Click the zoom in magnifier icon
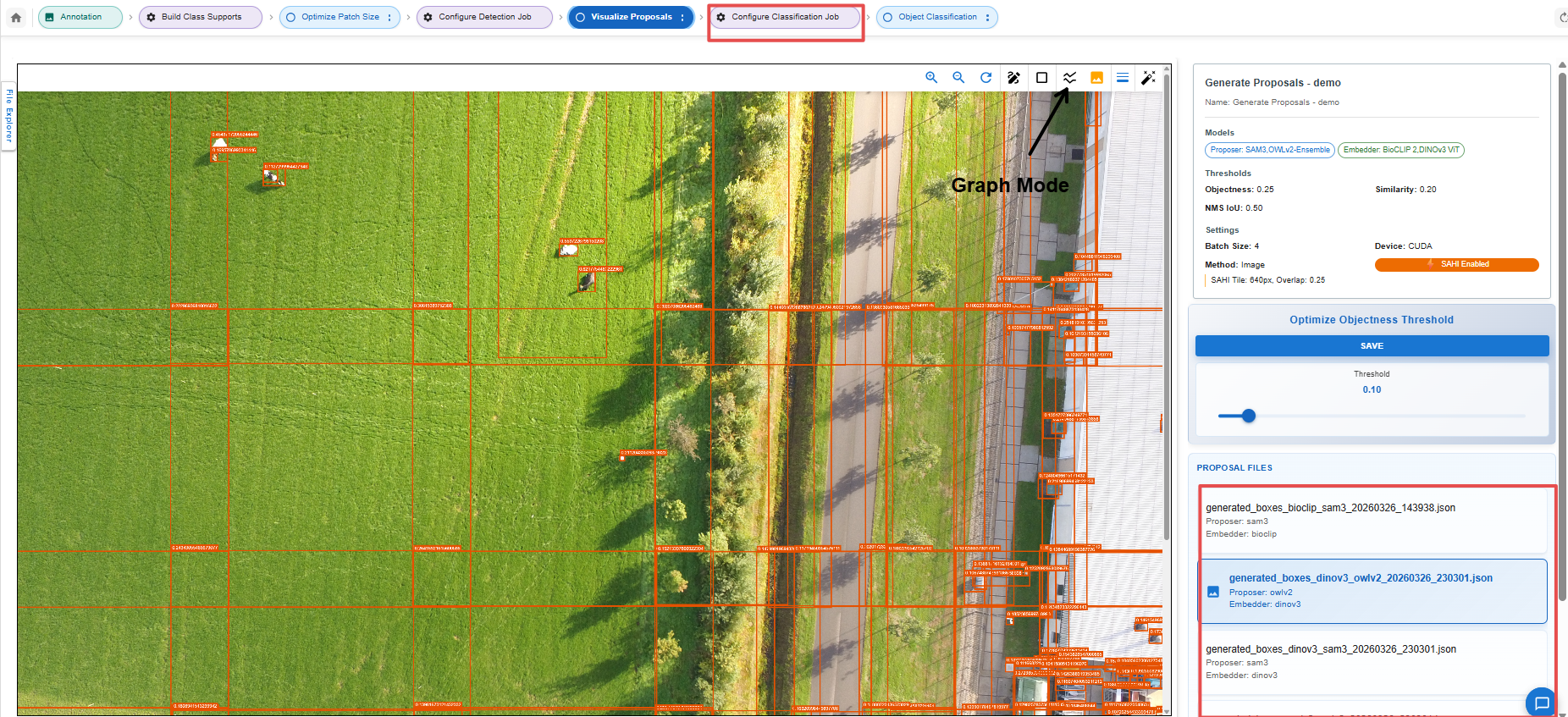The height and width of the screenshot is (717, 1568). [x=931, y=77]
